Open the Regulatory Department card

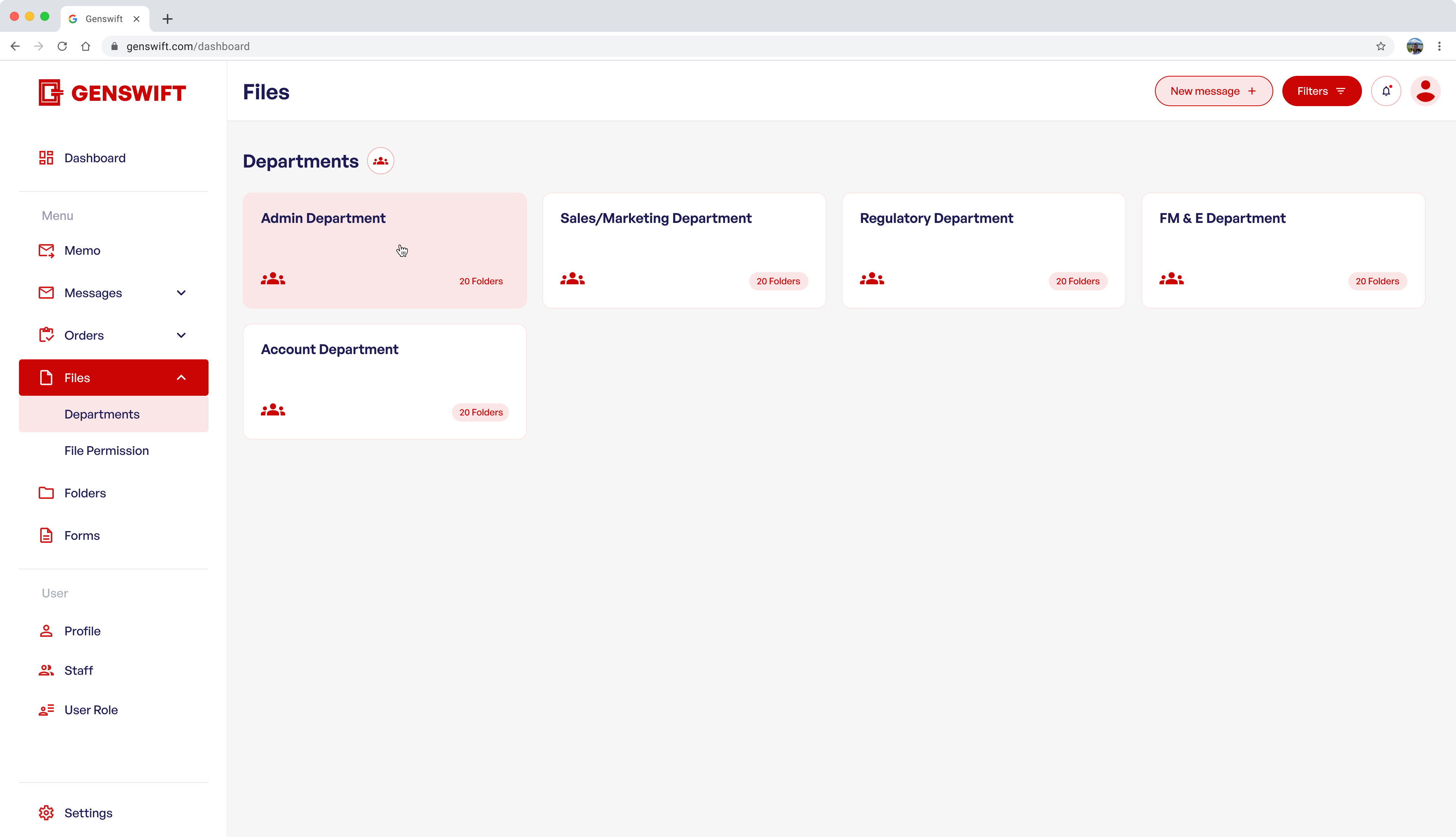point(983,250)
